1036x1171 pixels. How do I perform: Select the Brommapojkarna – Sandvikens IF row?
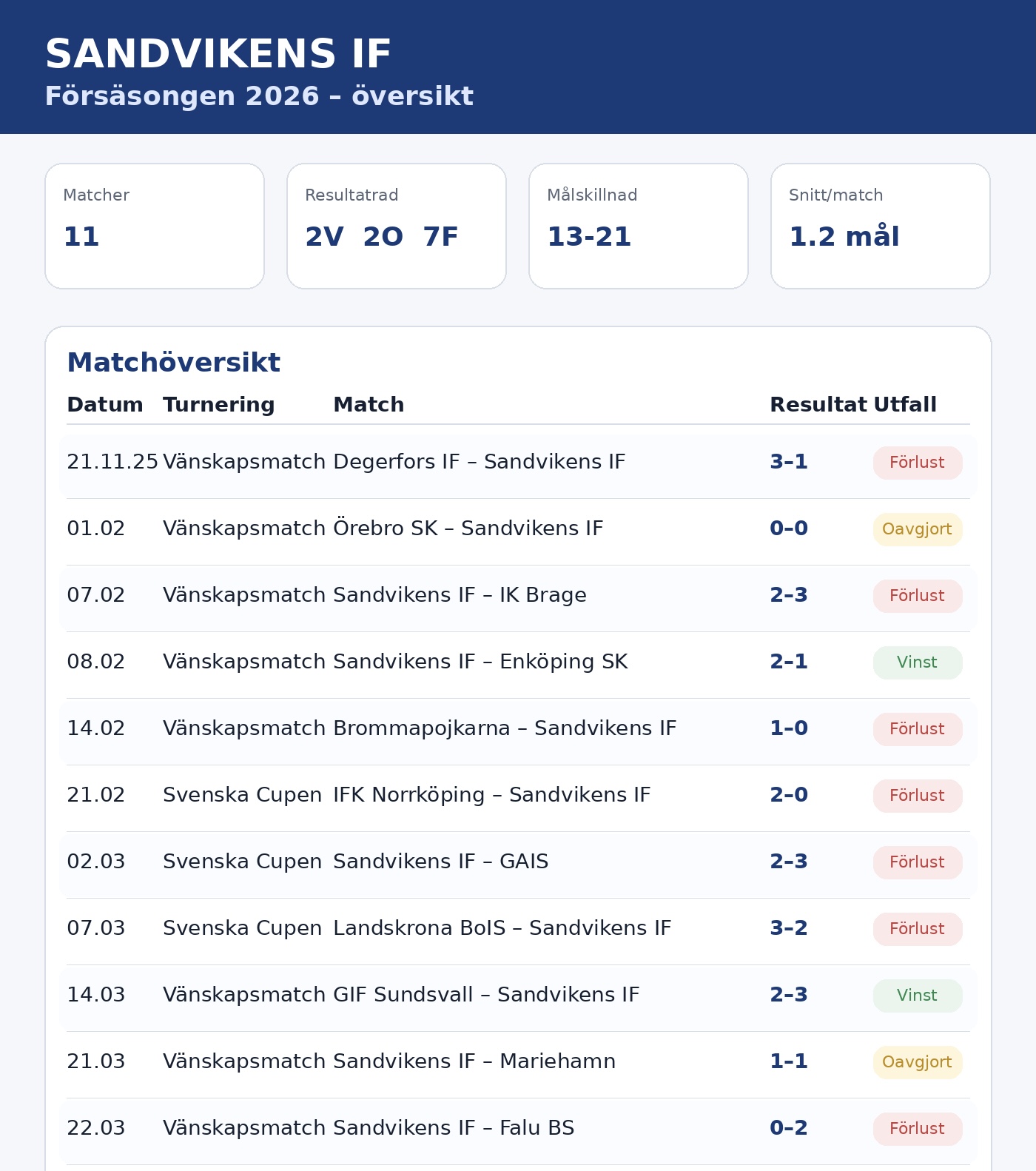(x=505, y=728)
